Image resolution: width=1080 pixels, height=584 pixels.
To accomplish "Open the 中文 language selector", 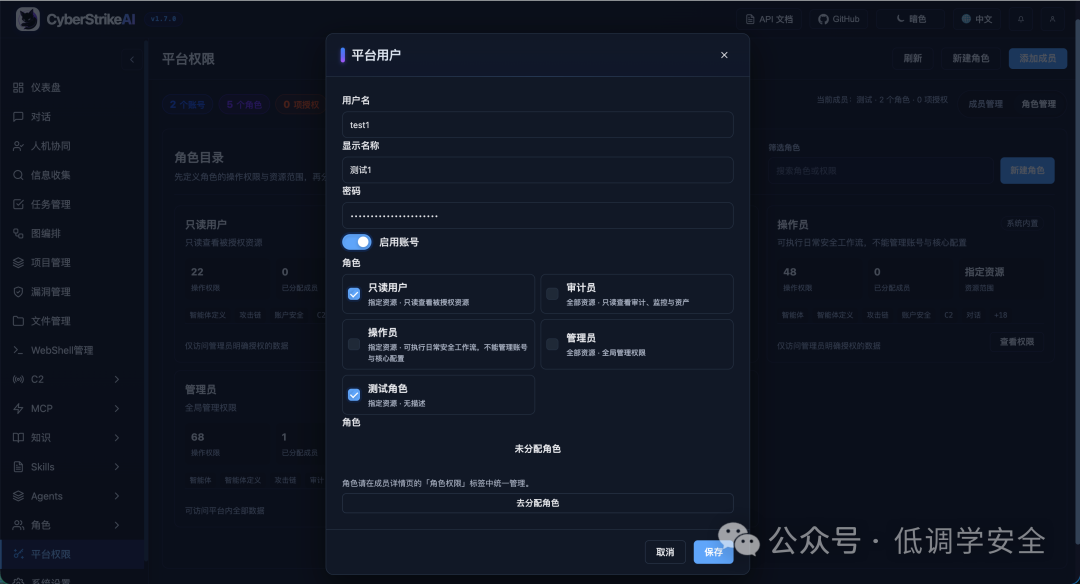I will click(977, 19).
